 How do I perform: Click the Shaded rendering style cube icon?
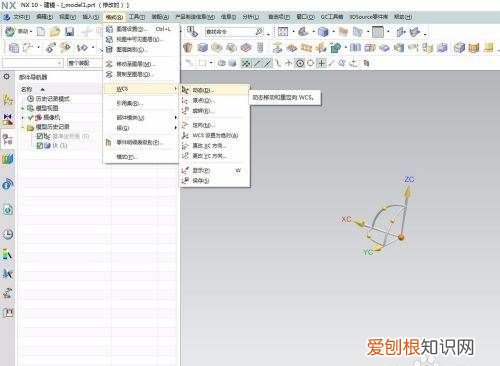pyautogui.click(x=323, y=32)
